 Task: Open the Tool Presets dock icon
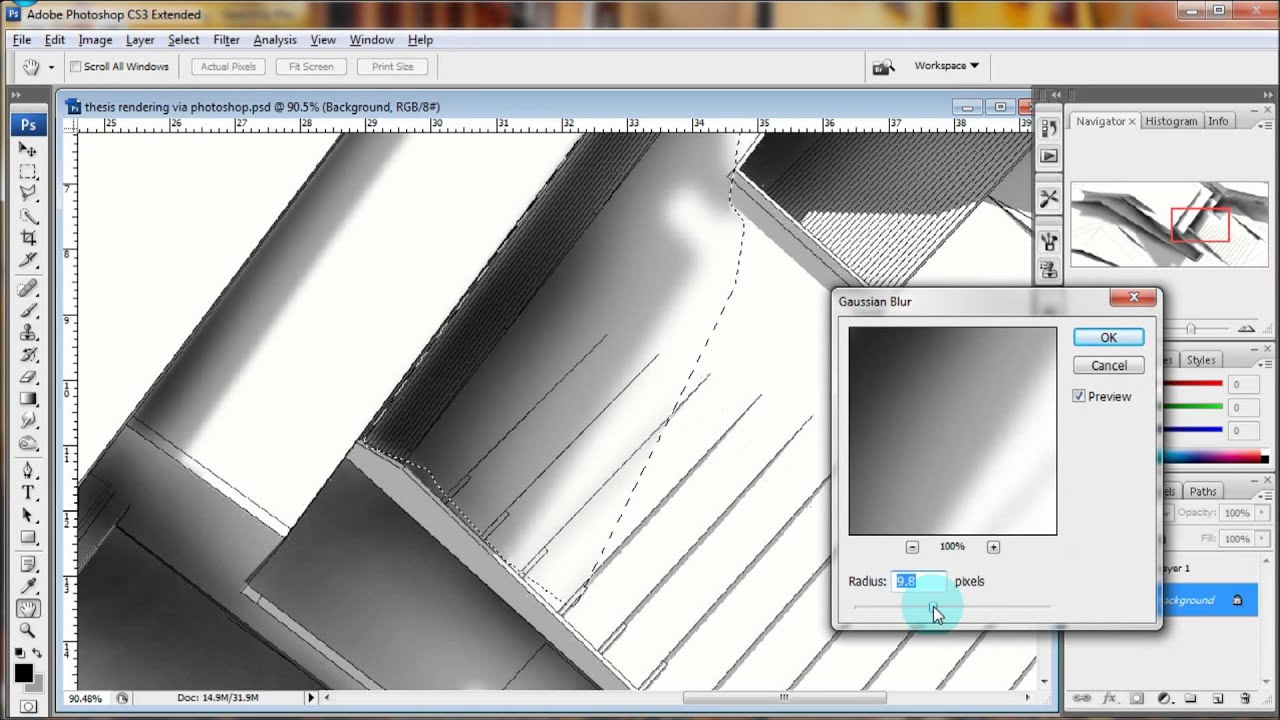pos(1049,198)
